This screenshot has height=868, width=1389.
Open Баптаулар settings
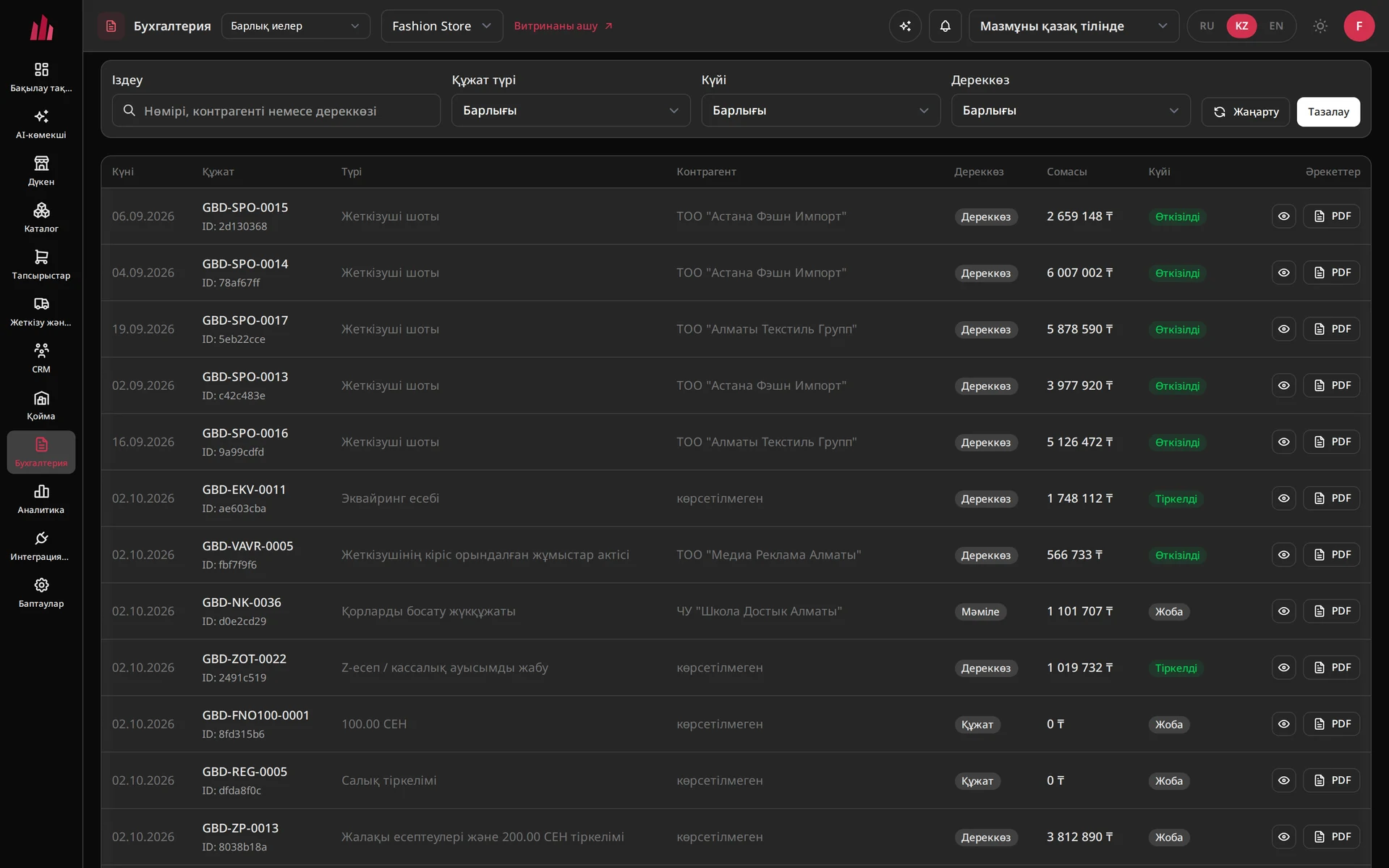click(41, 593)
